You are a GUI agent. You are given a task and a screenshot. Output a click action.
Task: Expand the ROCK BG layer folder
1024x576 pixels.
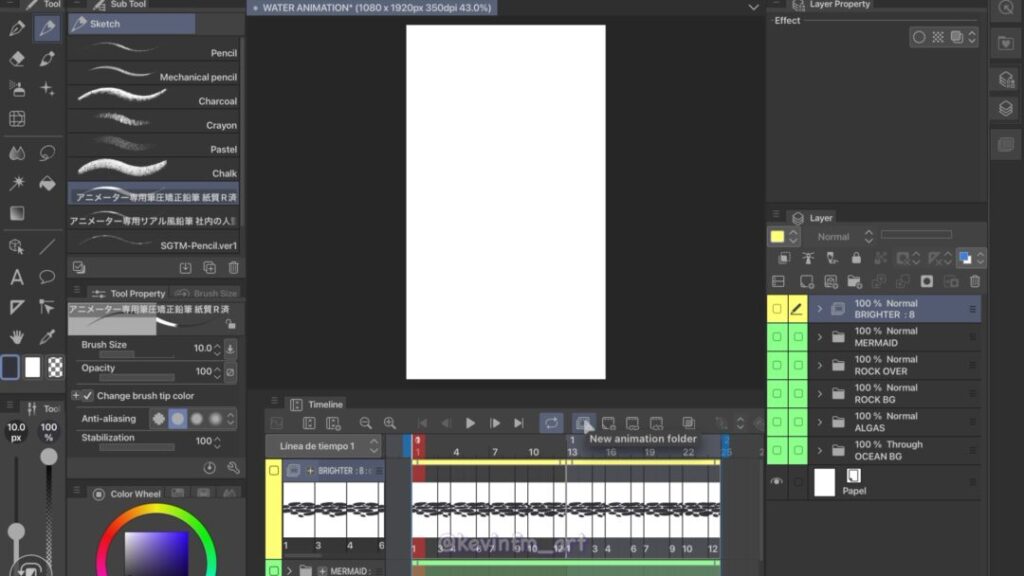(x=820, y=393)
